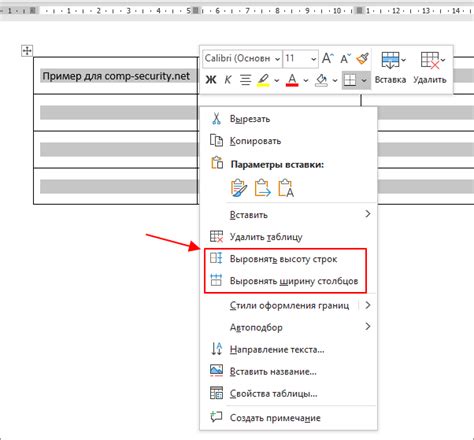Click the Bold (Ж) formatting icon
This screenshot has width=474, height=440.
[211, 80]
